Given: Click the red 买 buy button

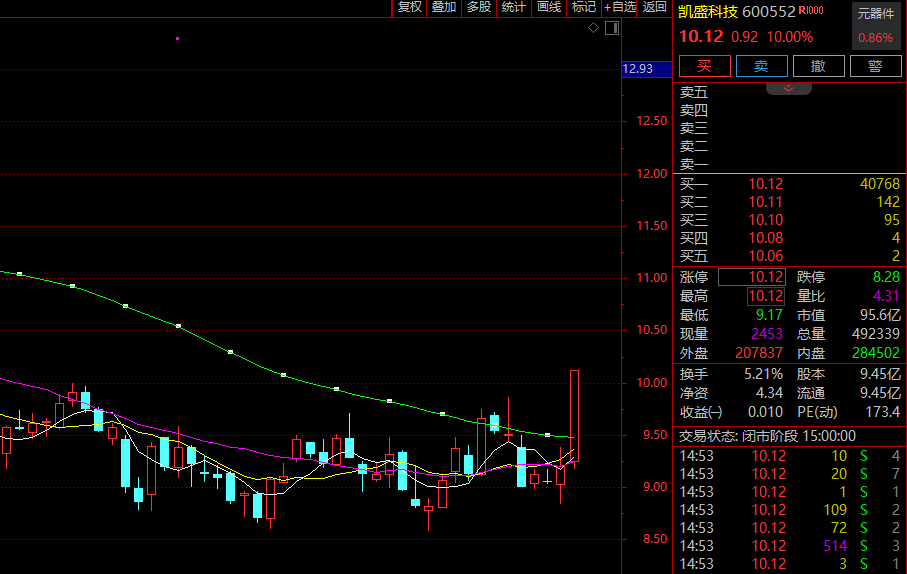Looking at the screenshot, I should tap(704, 66).
